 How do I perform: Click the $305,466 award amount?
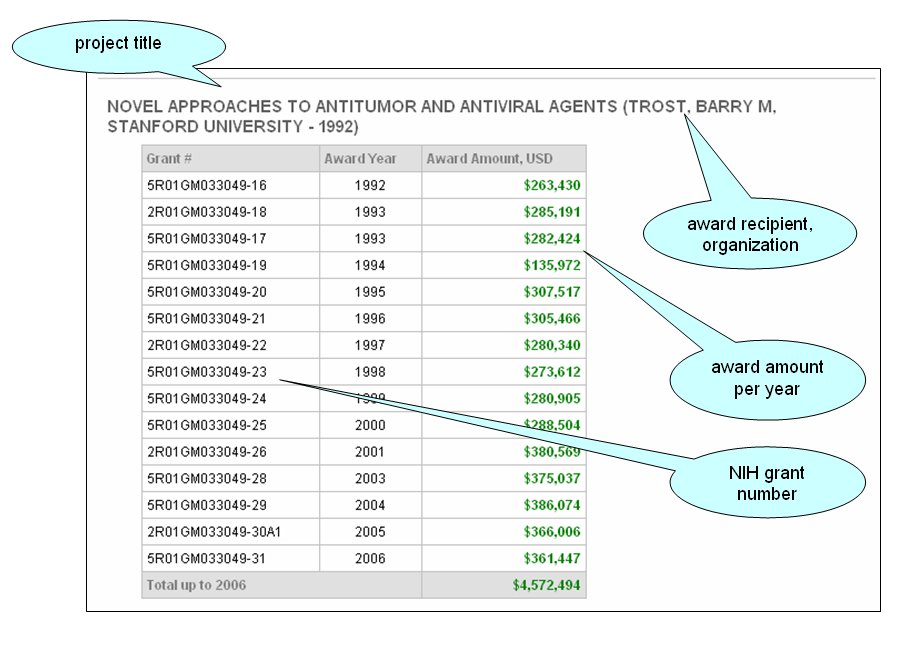(x=552, y=319)
